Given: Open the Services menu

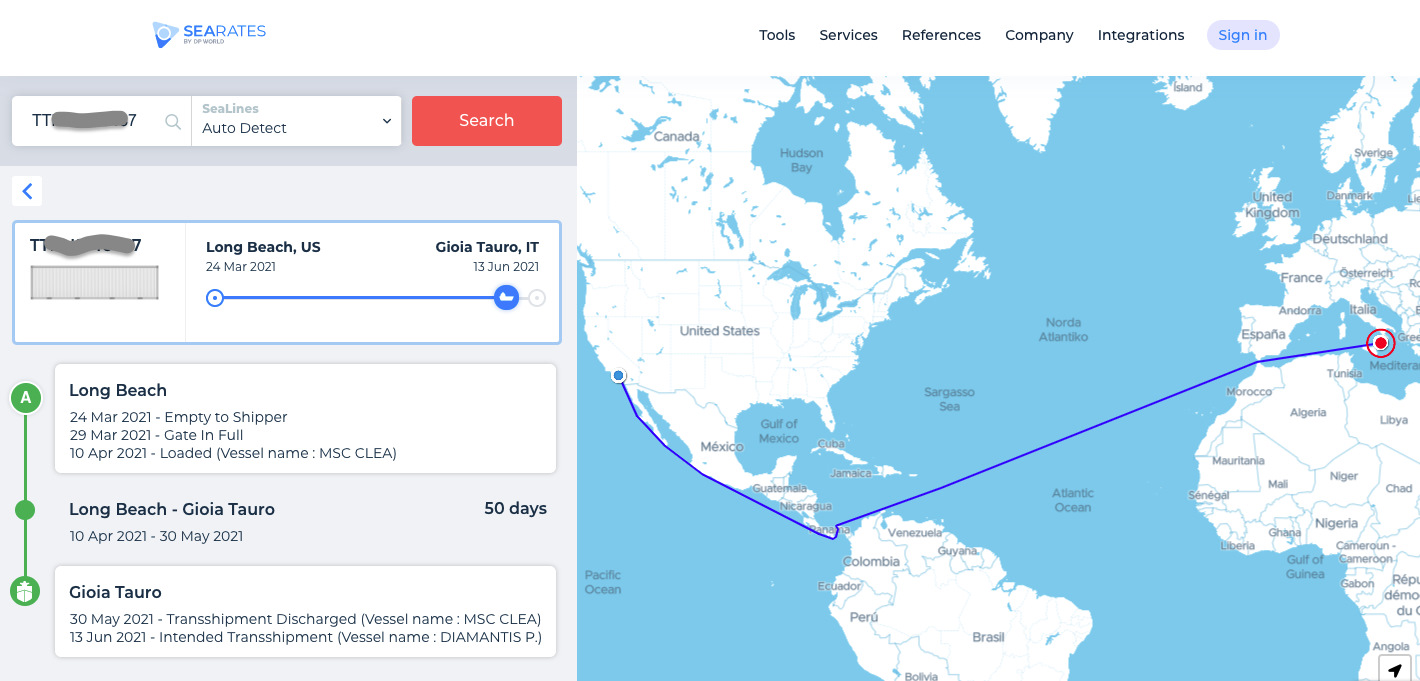Looking at the screenshot, I should pos(848,35).
